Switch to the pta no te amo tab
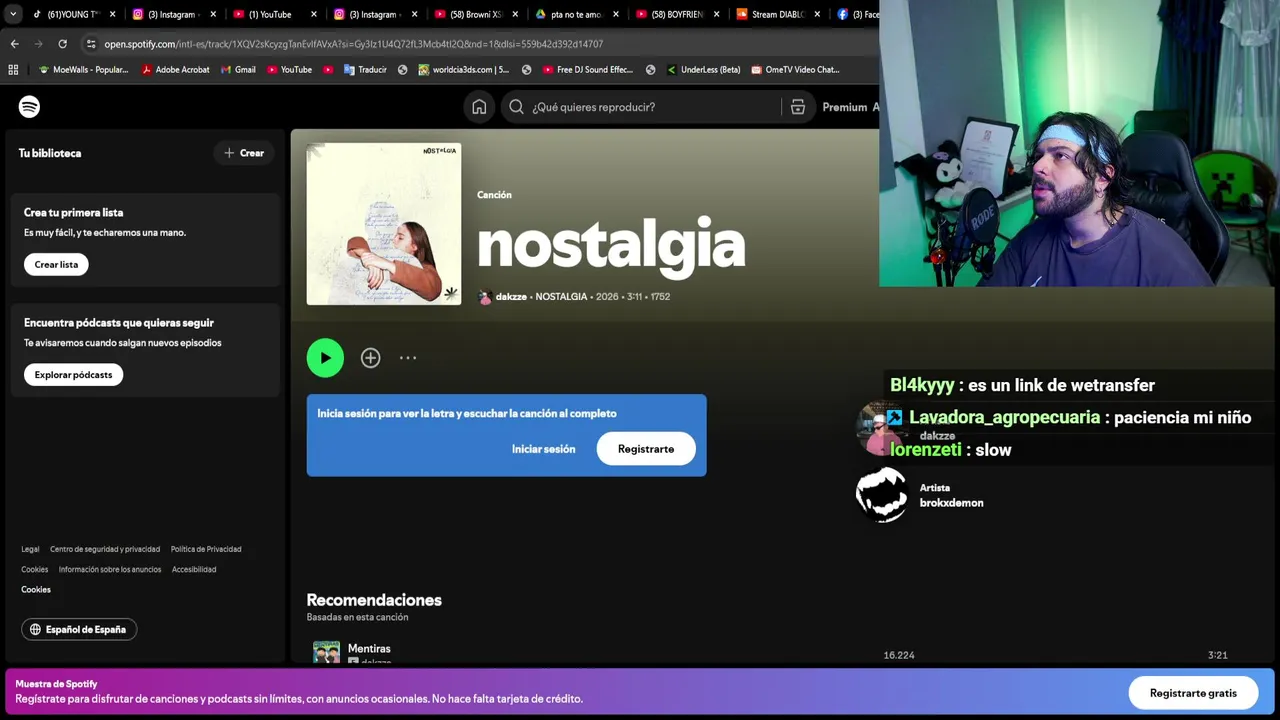The width and height of the screenshot is (1280, 720). point(575,14)
